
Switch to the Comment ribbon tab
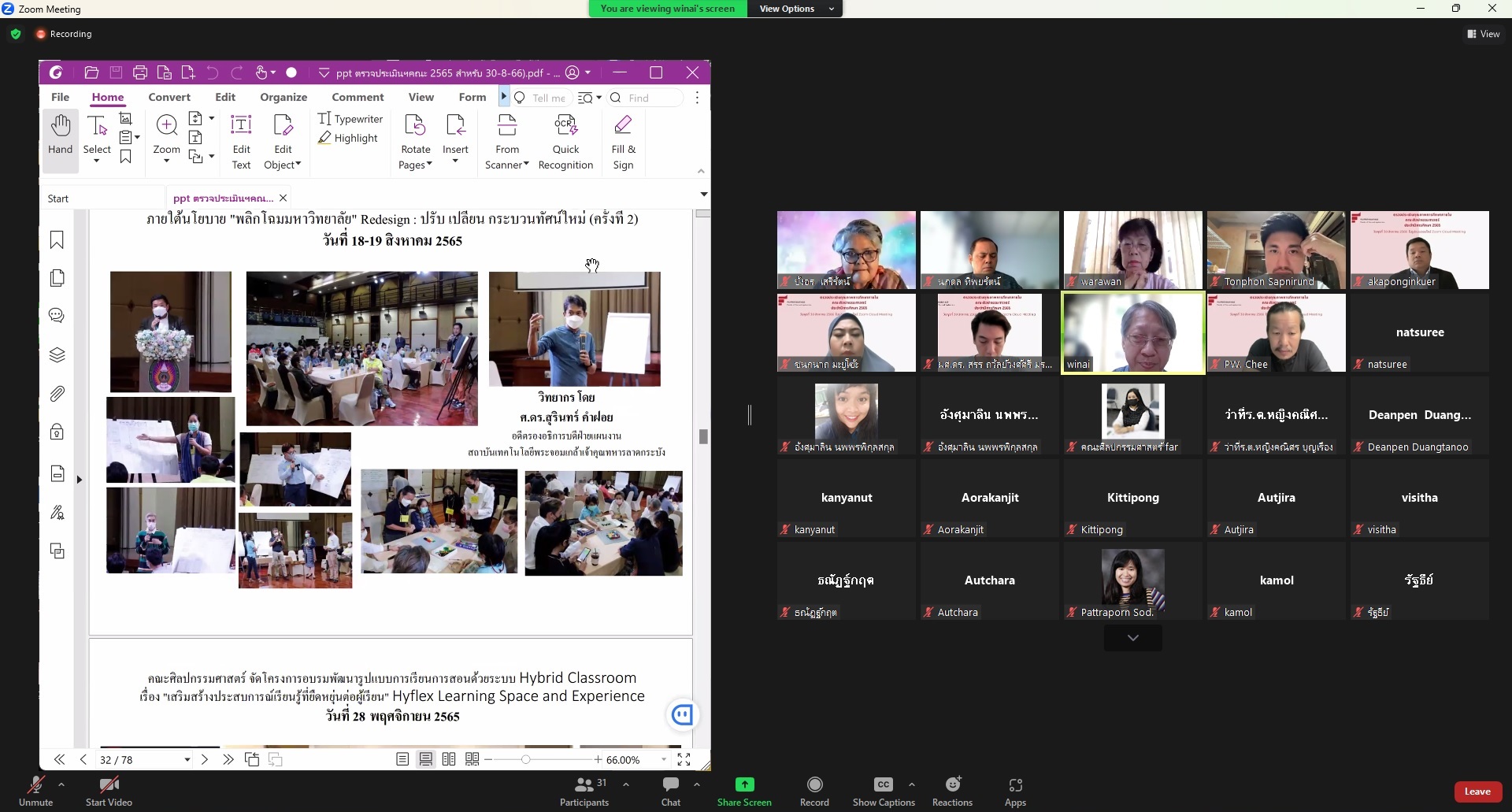coord(358,97)
